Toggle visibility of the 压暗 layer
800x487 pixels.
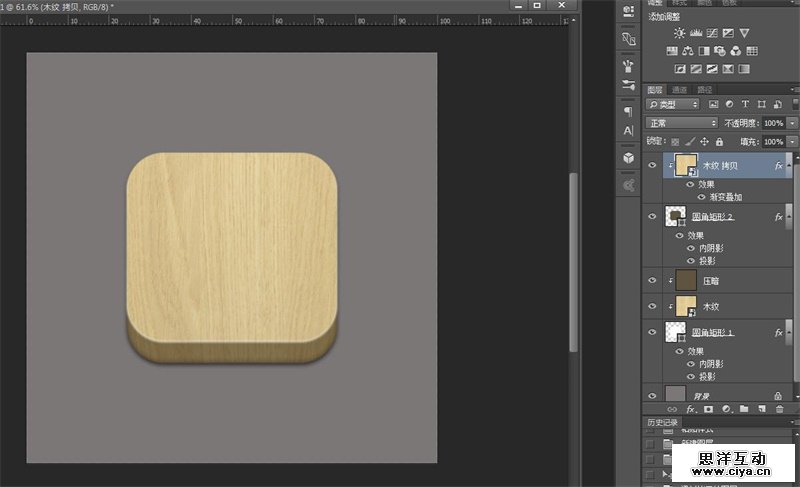pyautogui.click(x=652, y=282)
